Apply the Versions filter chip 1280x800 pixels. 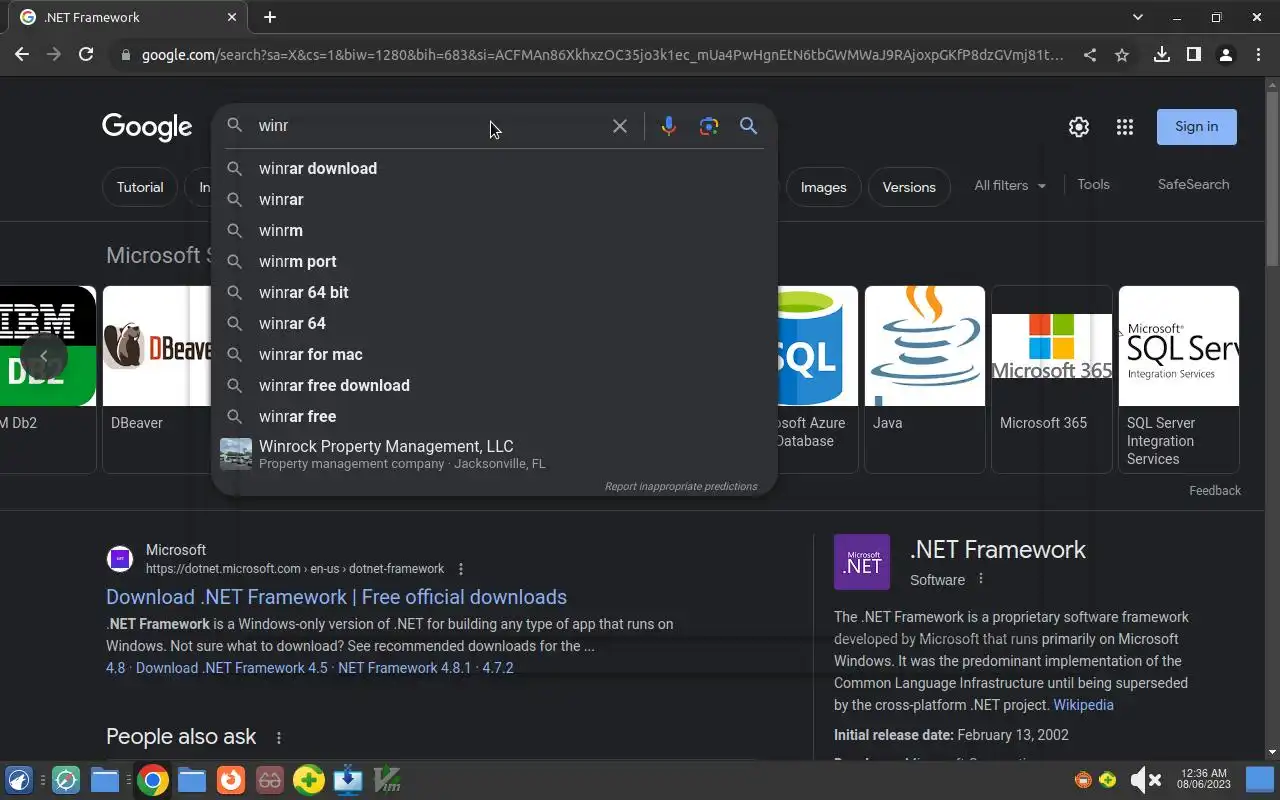(909, 187)
